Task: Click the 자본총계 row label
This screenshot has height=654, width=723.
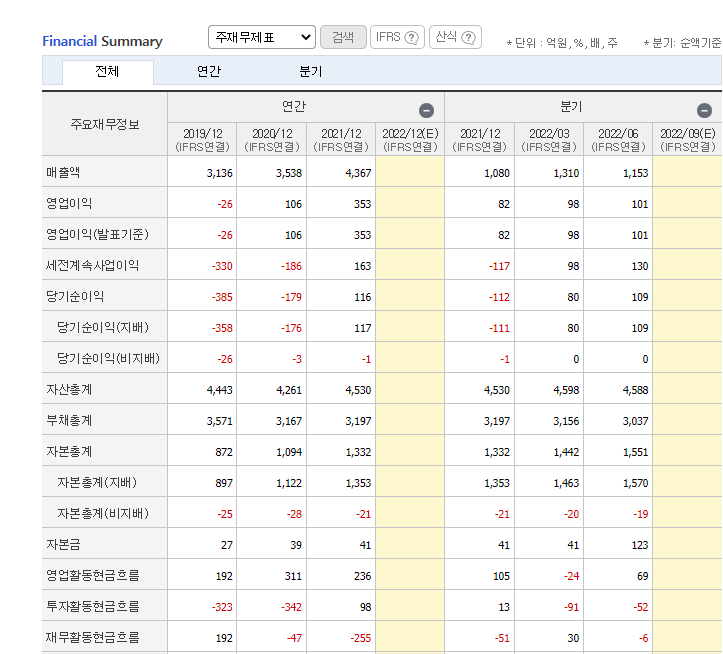Action: click(69, 451)
